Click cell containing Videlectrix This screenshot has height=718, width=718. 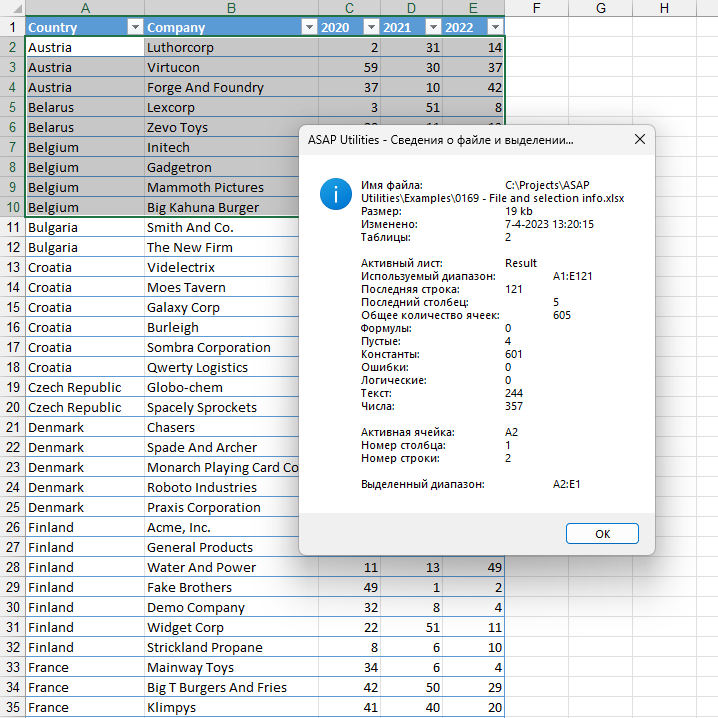(x=222, y=267)
